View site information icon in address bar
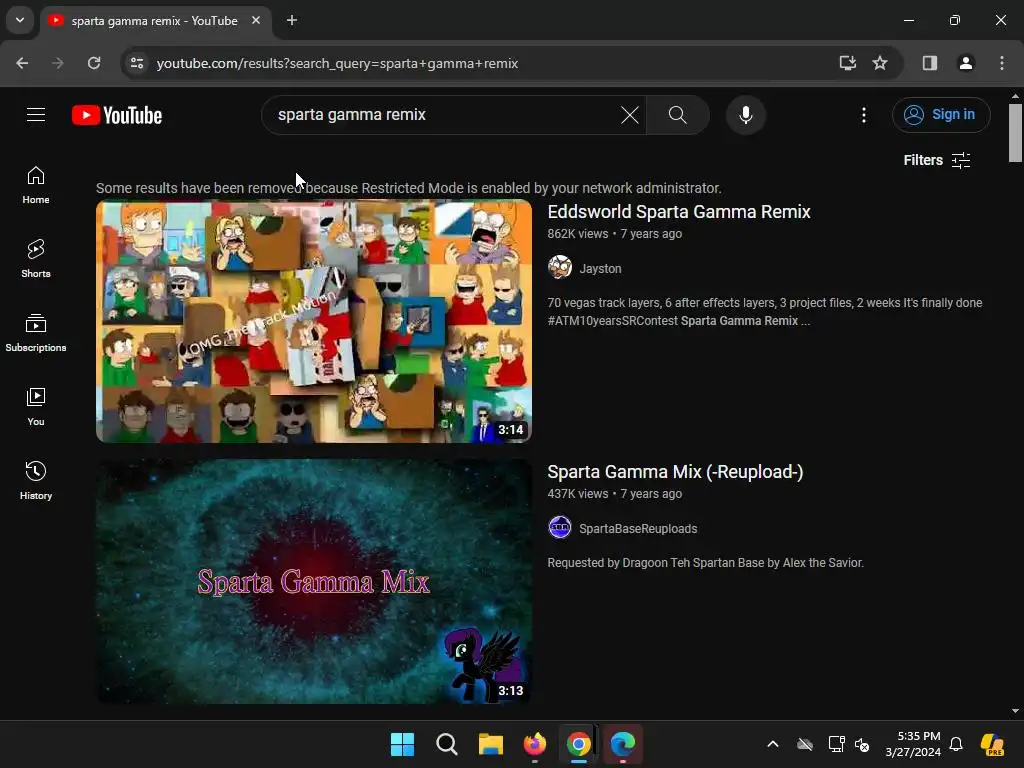The height and width of the screenshot is (768, 1024). (x=137, y=63)
